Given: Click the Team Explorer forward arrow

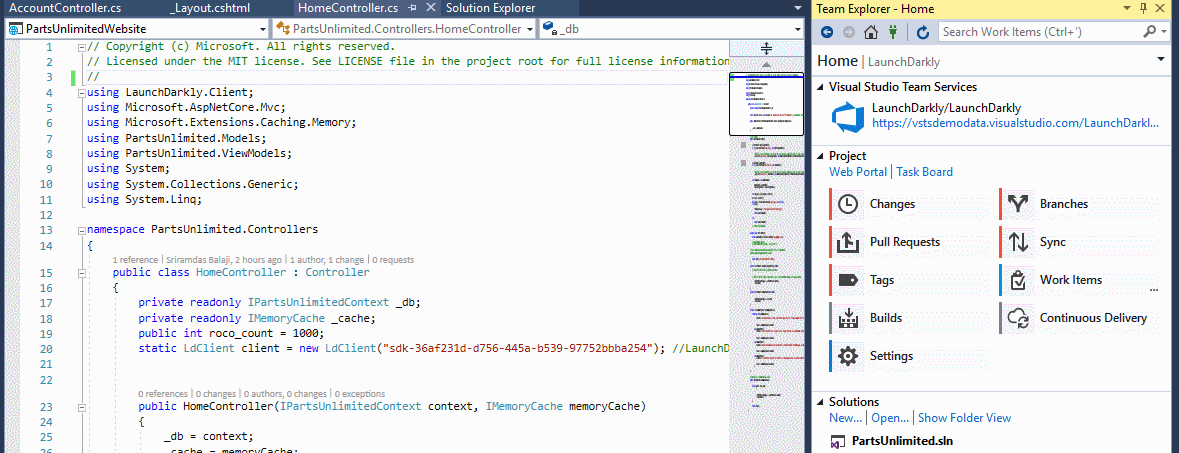Looking at the screenshot, I should (x=848, y=32).
